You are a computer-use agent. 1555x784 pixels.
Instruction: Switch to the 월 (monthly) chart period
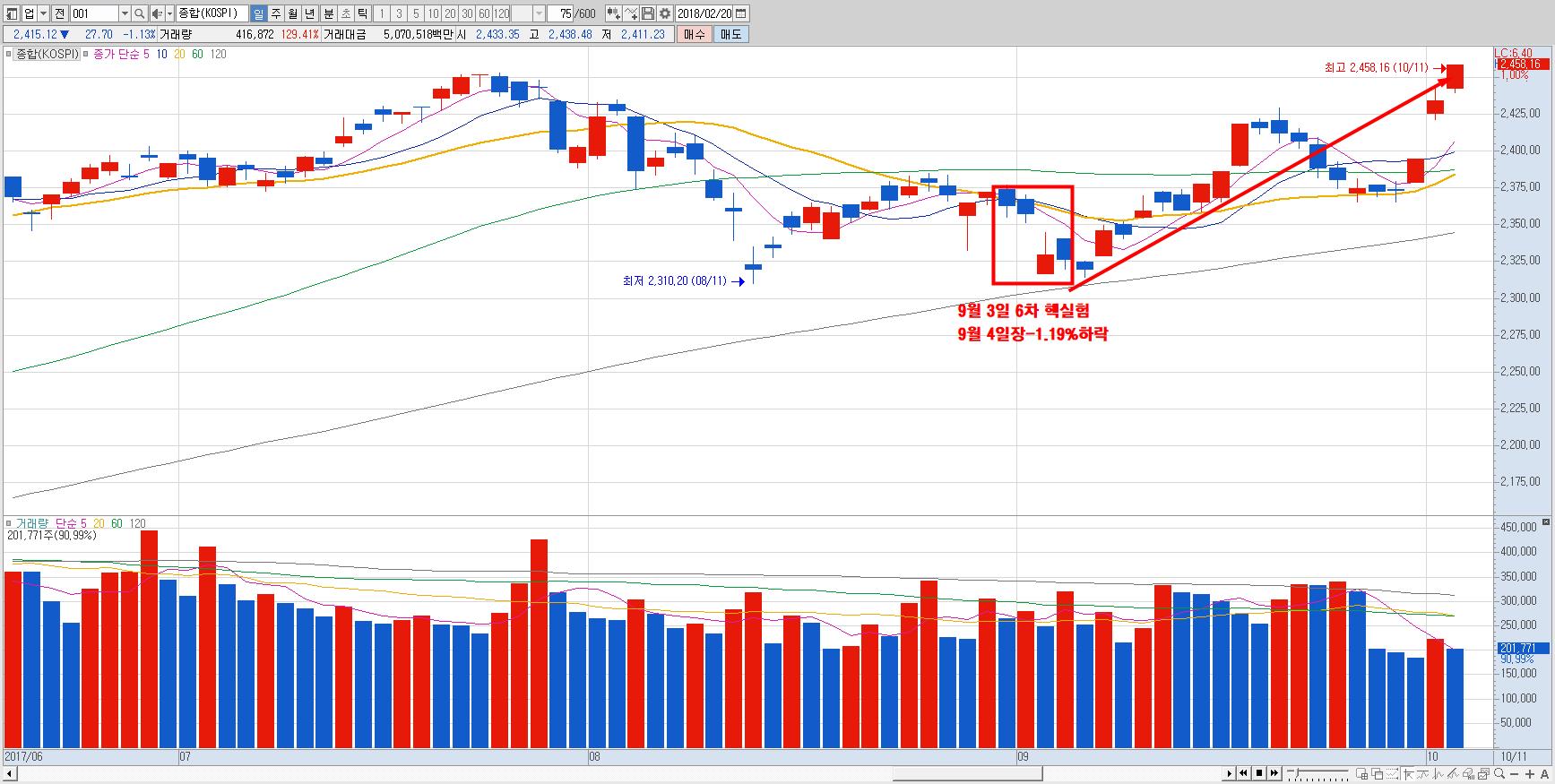292,13
